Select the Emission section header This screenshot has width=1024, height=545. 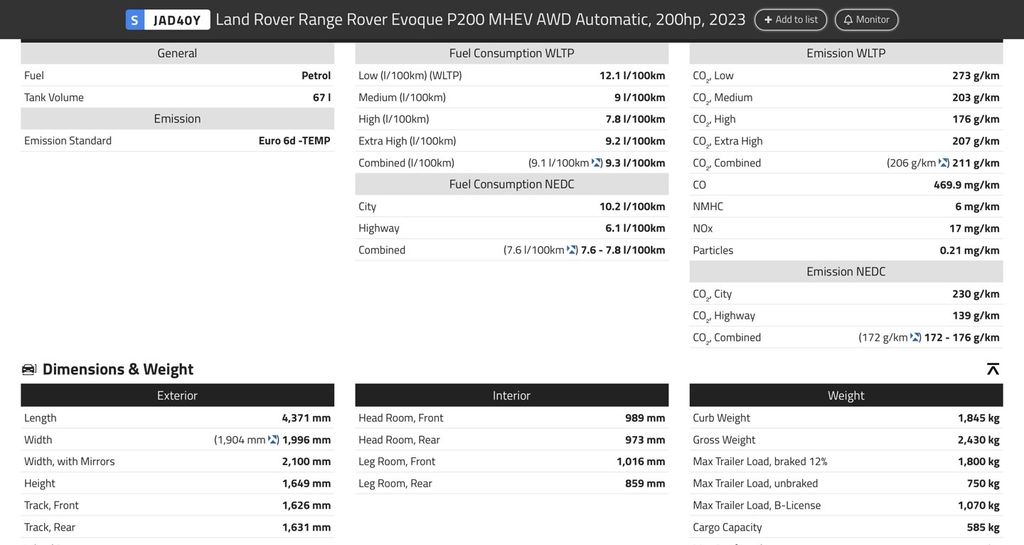click(x=177, y=119)
